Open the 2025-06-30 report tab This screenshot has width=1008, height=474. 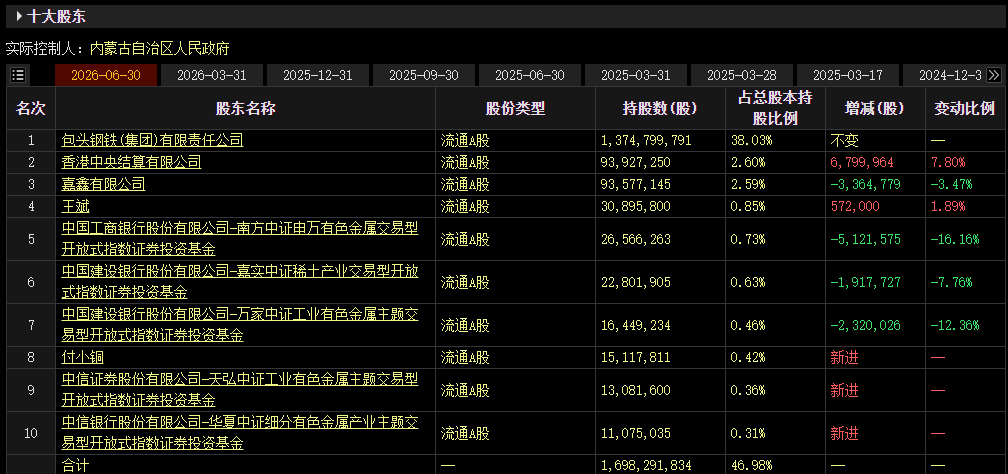point(530,75)
